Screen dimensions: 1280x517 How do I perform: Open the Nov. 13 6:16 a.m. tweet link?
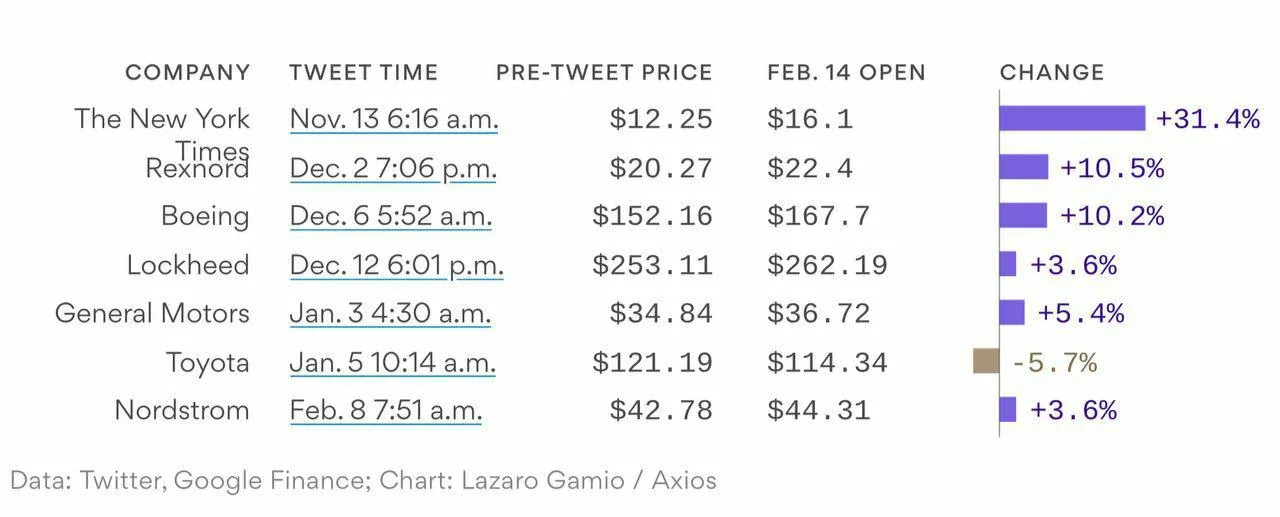[394, 119]
